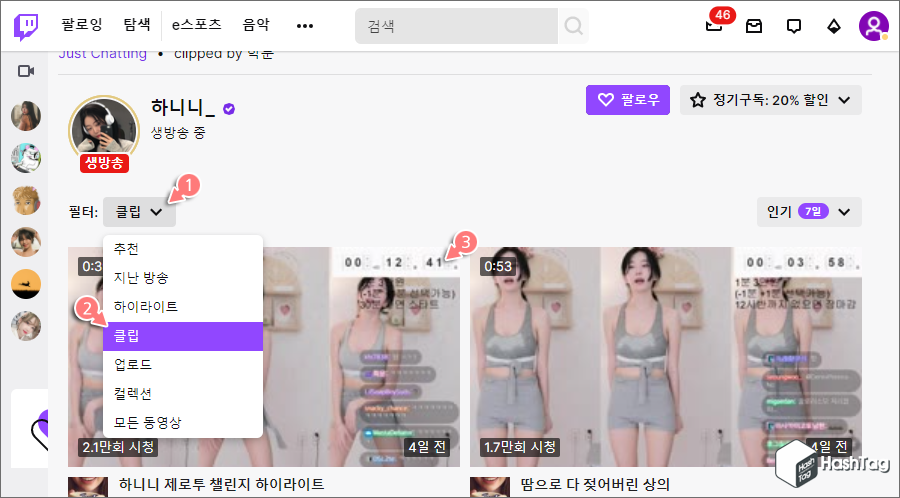Open the Bits diamond icon
The height and width of the screenshot is (498, 900).
[833, 26]
